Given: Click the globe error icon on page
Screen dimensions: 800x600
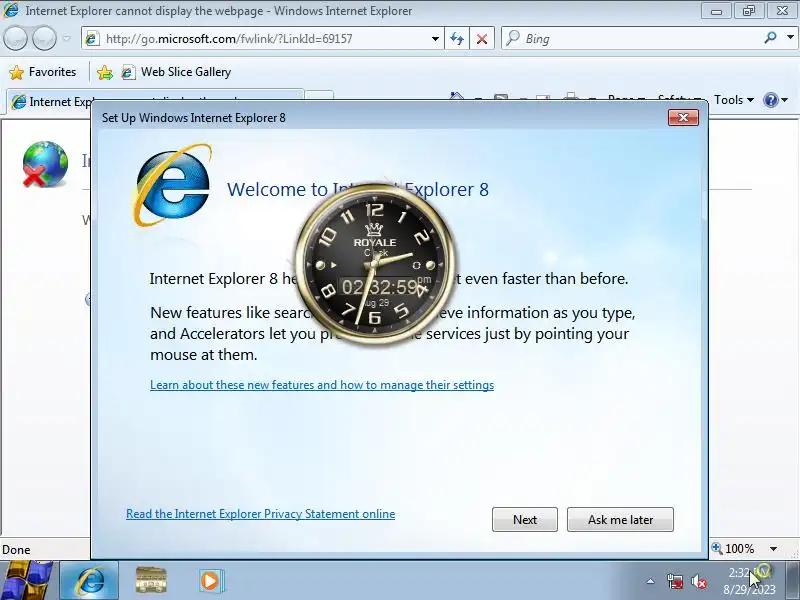Looking at the screenshot, I should pos(45,164).
